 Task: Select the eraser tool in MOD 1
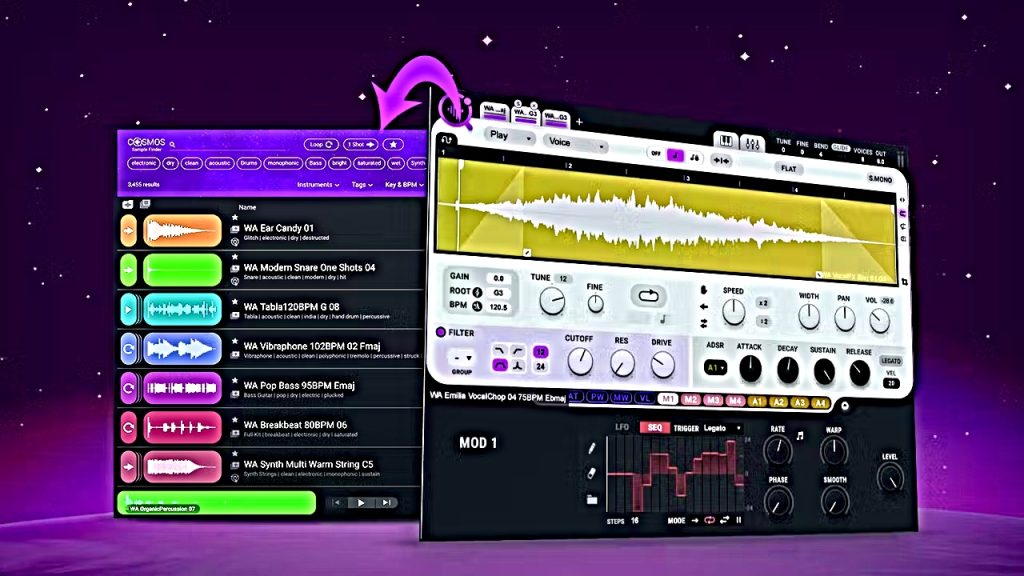592,474
